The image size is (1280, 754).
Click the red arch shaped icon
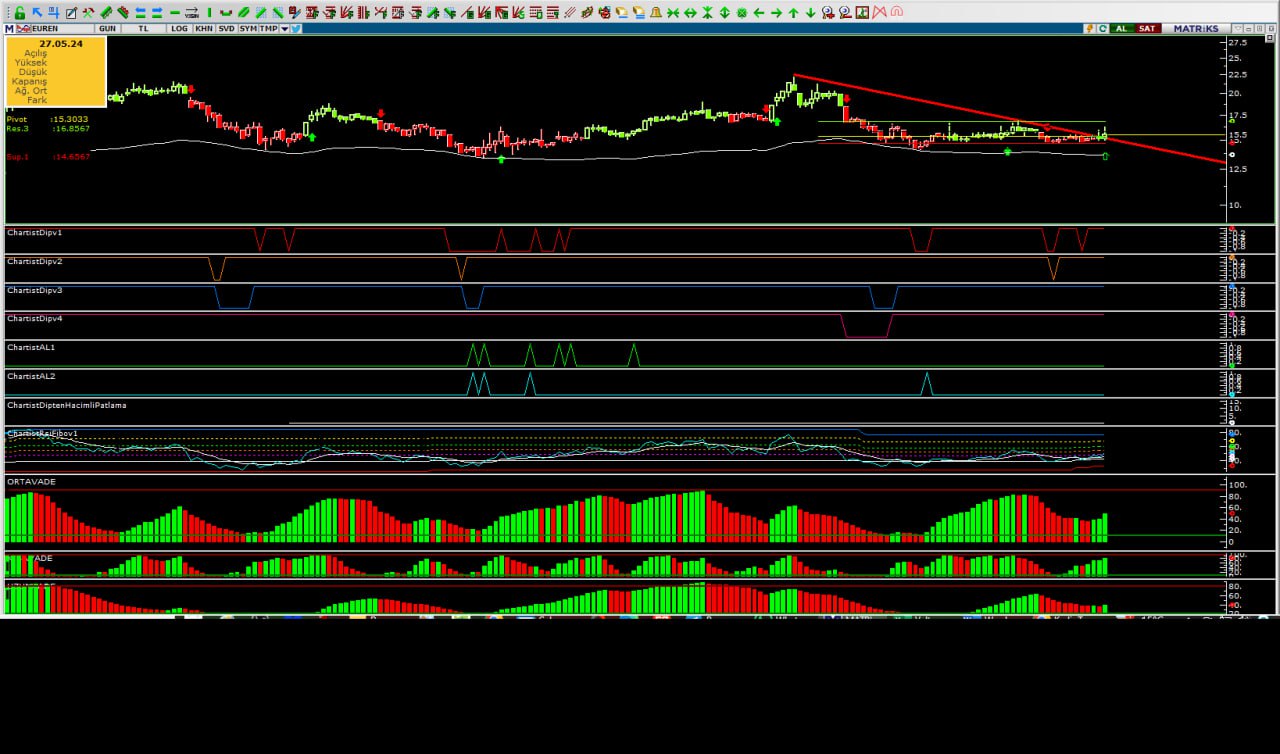pos(896,12)
